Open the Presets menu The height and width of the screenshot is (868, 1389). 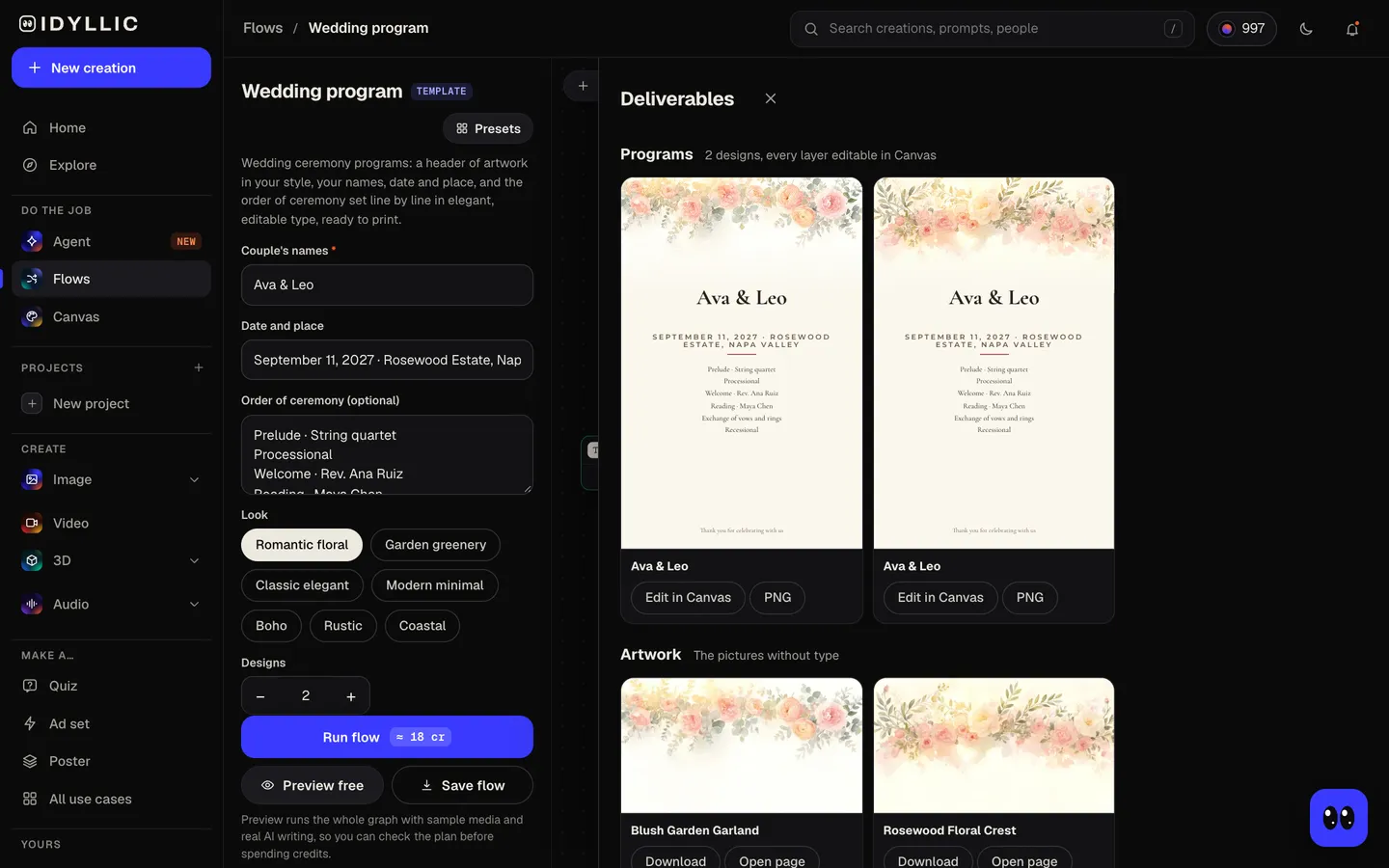(488, 128)
